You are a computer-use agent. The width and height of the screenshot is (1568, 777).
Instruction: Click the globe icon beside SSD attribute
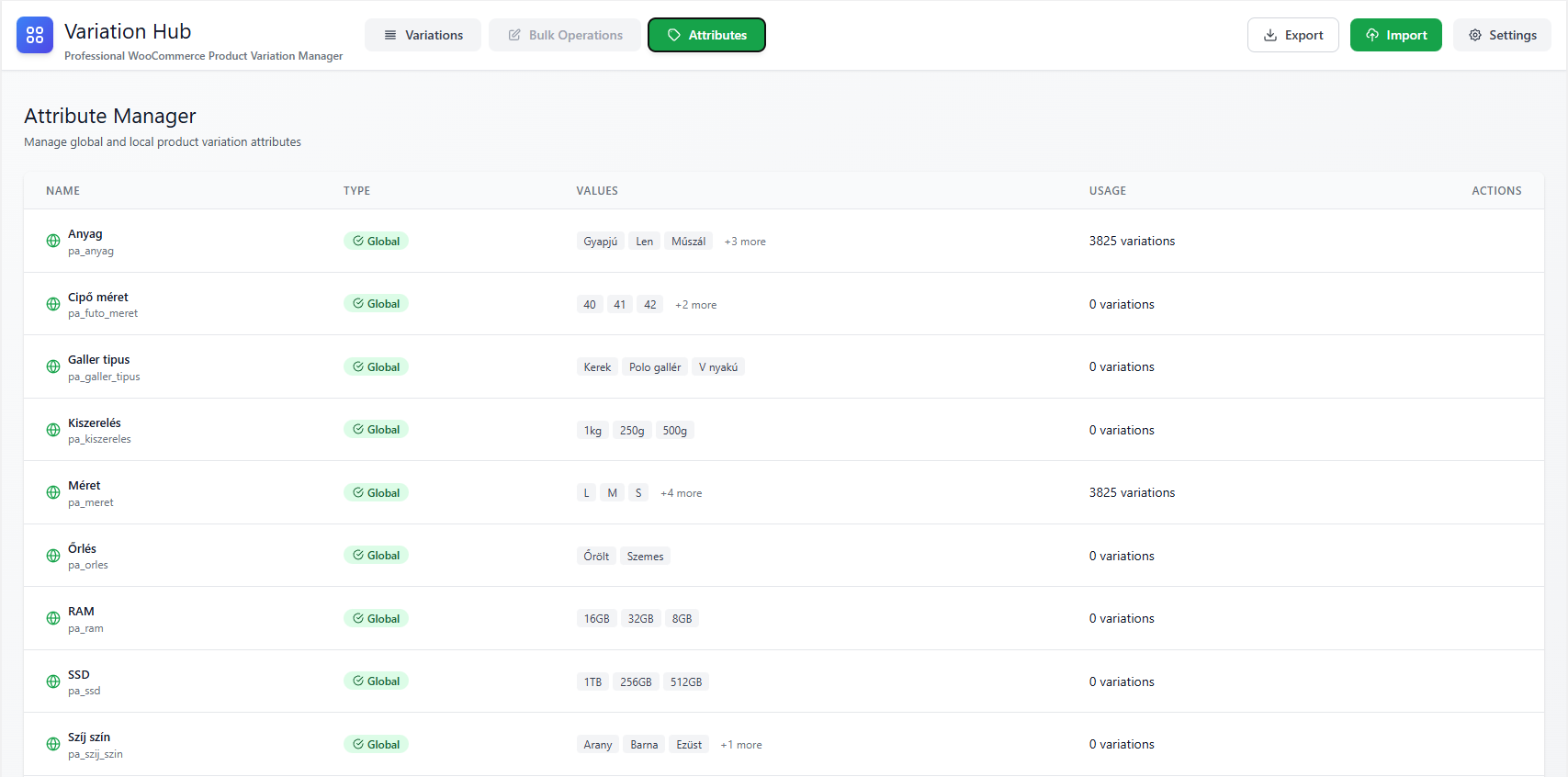(53, 681)
